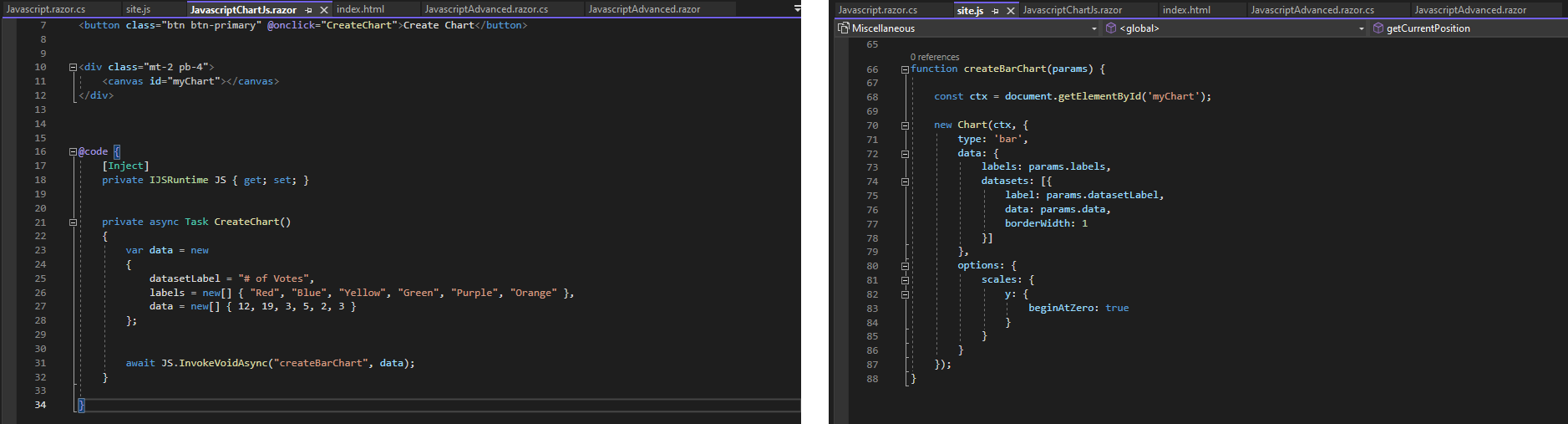Screen dimensions: 1568x424
Task: Click the cube icon beside <global>
Action: pos(1111,28)
